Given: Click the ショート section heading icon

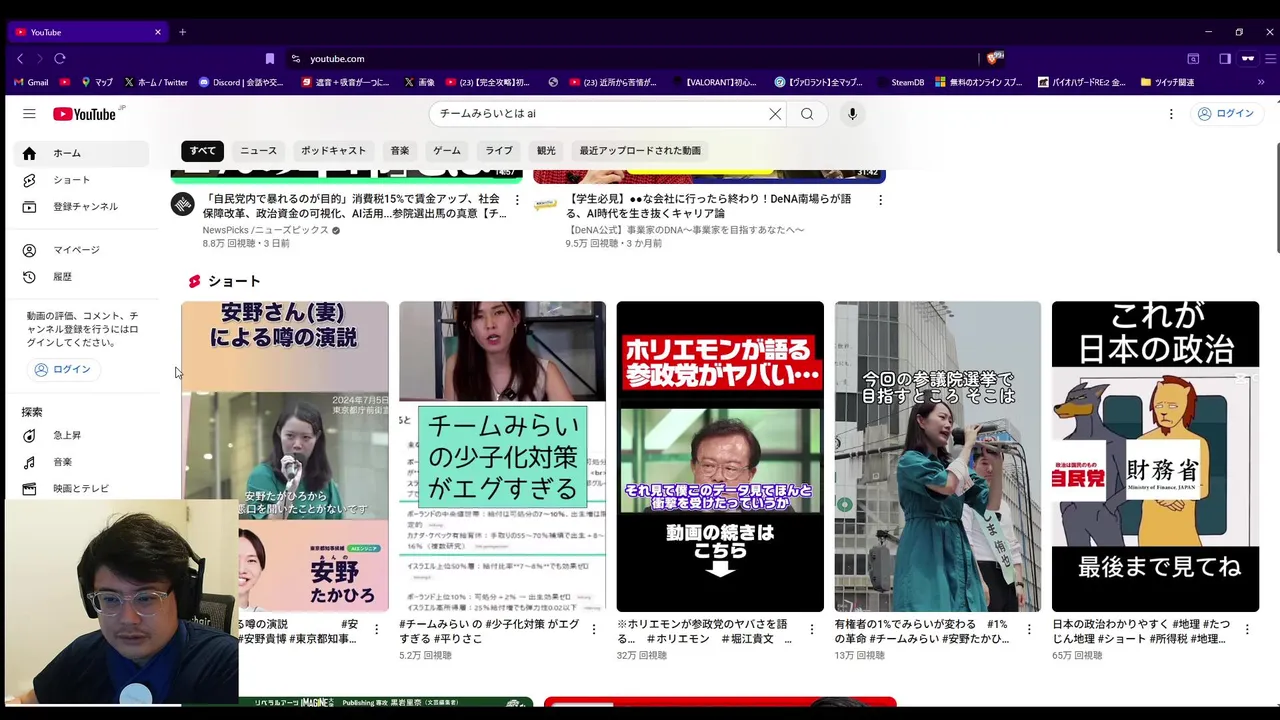Looking at the screenshot, I should [195, 282].
